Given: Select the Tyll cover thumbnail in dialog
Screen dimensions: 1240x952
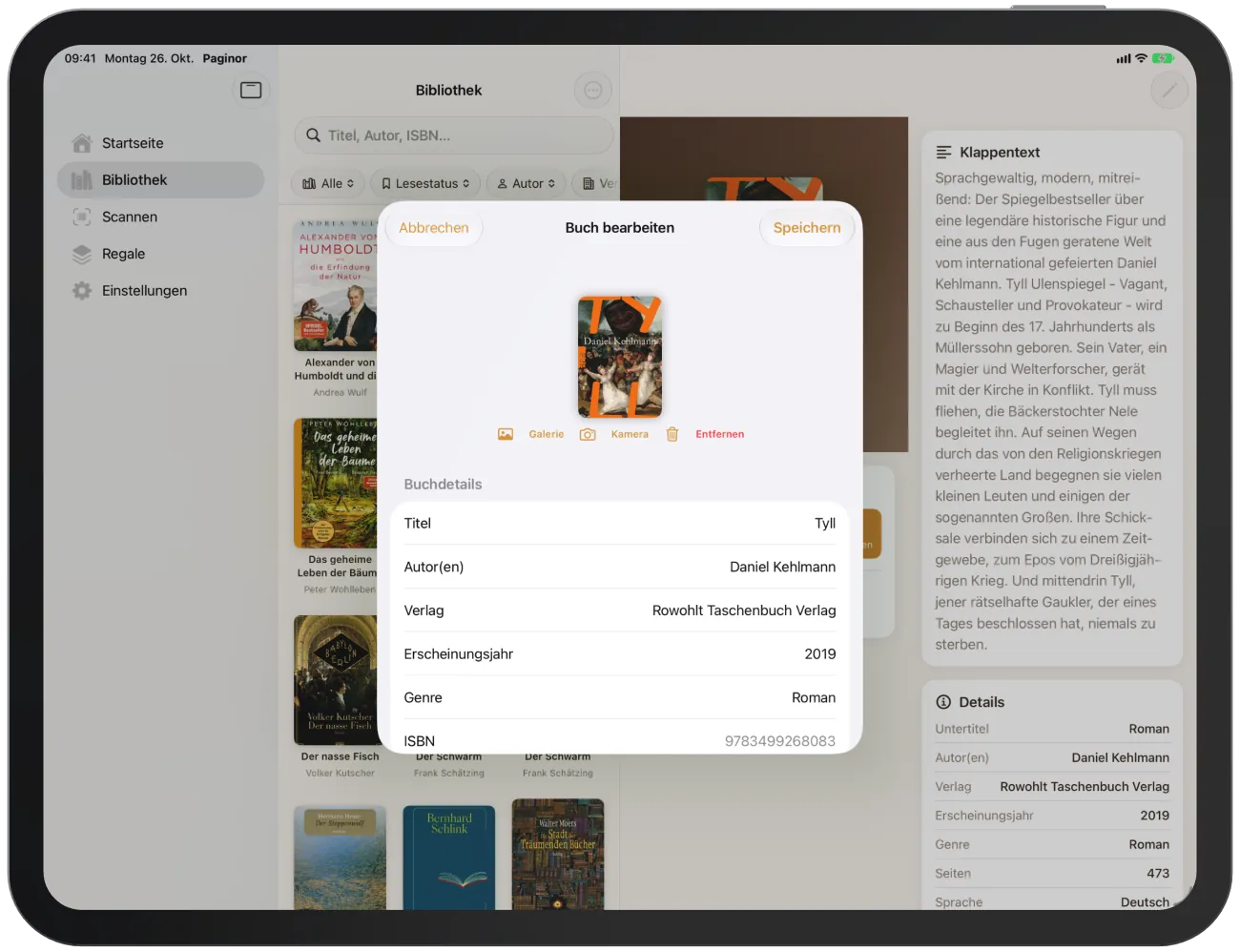Looking at the screenshot, I should coord(620,357).
